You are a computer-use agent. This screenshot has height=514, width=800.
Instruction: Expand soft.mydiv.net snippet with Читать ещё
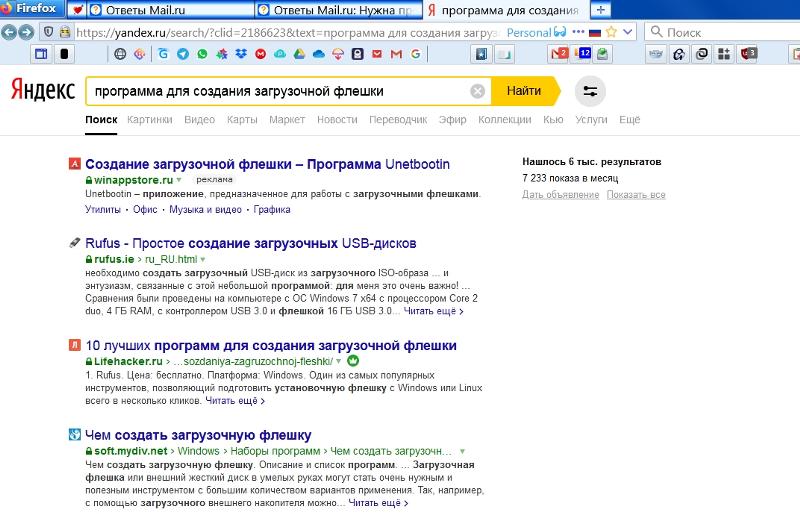tap(379, 503)
